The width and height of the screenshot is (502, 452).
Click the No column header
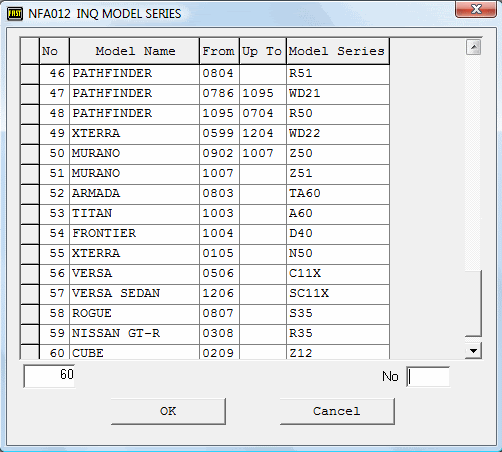(54, 51)
